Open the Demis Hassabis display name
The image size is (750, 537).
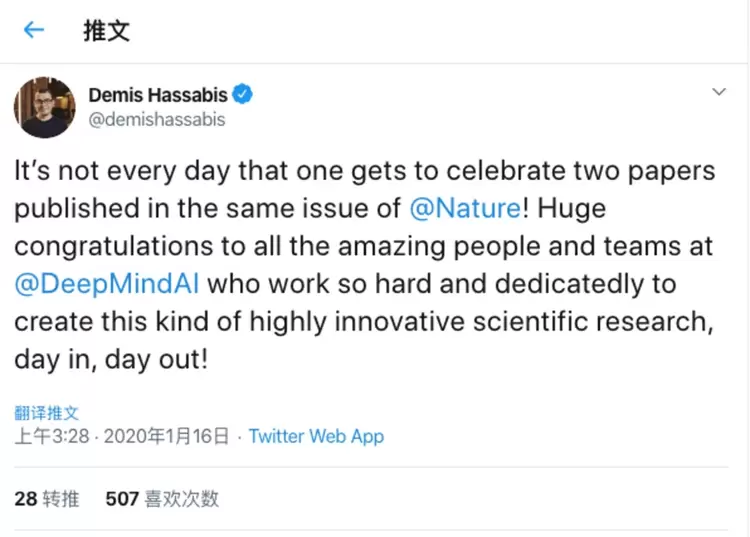coord(158,96)
